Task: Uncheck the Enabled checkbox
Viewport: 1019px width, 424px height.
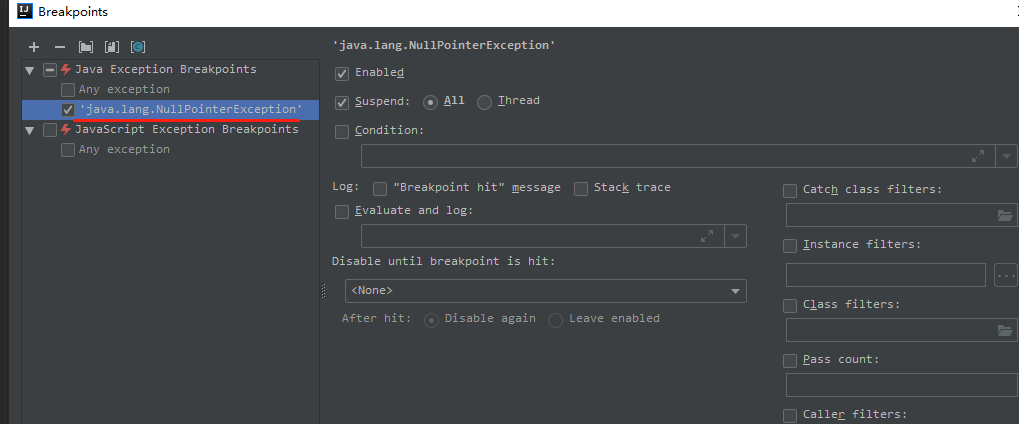Action: point(342,73)
